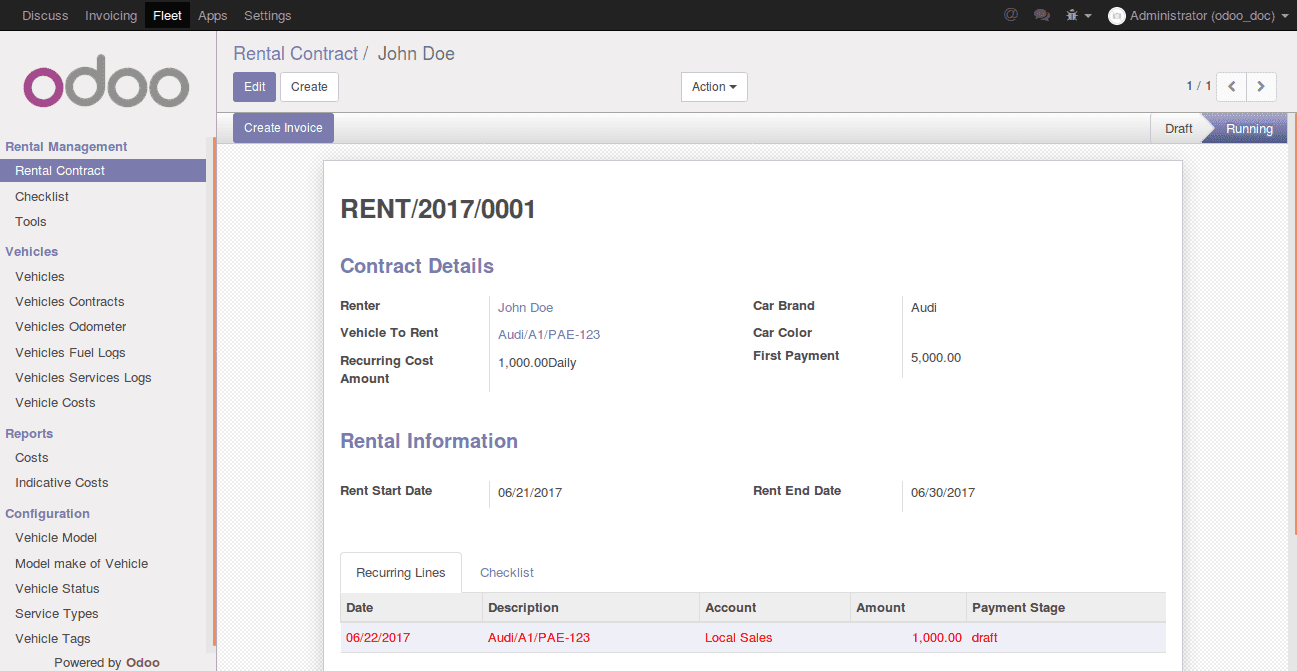Open Apps menu
Screen dimensions: 1297x671
click(213, 15)
